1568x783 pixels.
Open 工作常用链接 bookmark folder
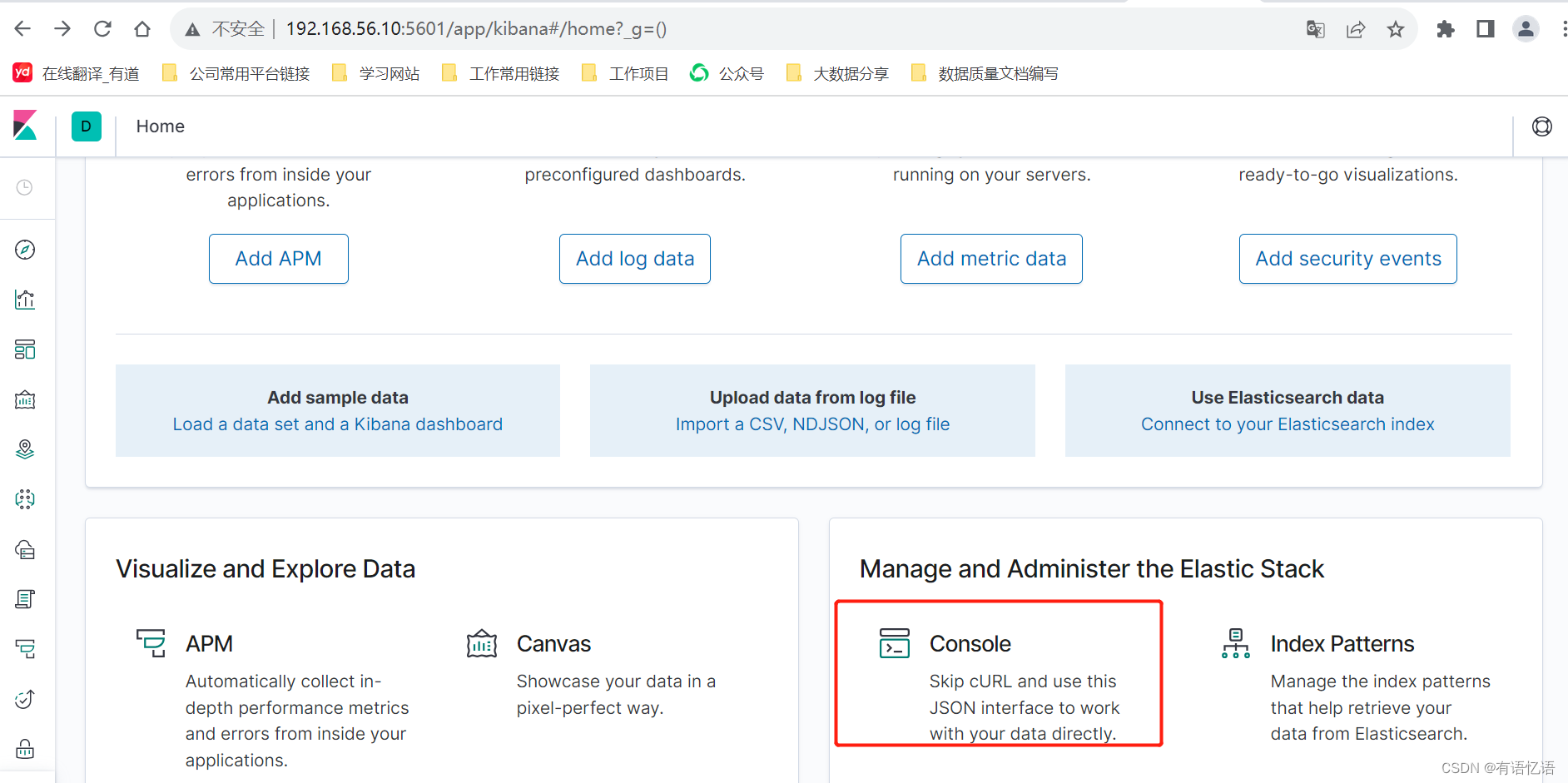click(500, 73)
